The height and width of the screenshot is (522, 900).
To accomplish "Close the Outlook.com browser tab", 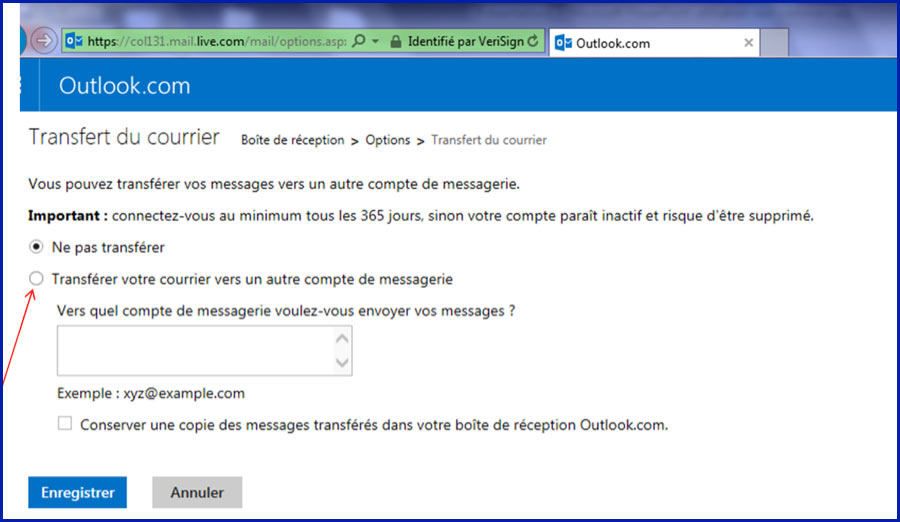I will 749,43.
